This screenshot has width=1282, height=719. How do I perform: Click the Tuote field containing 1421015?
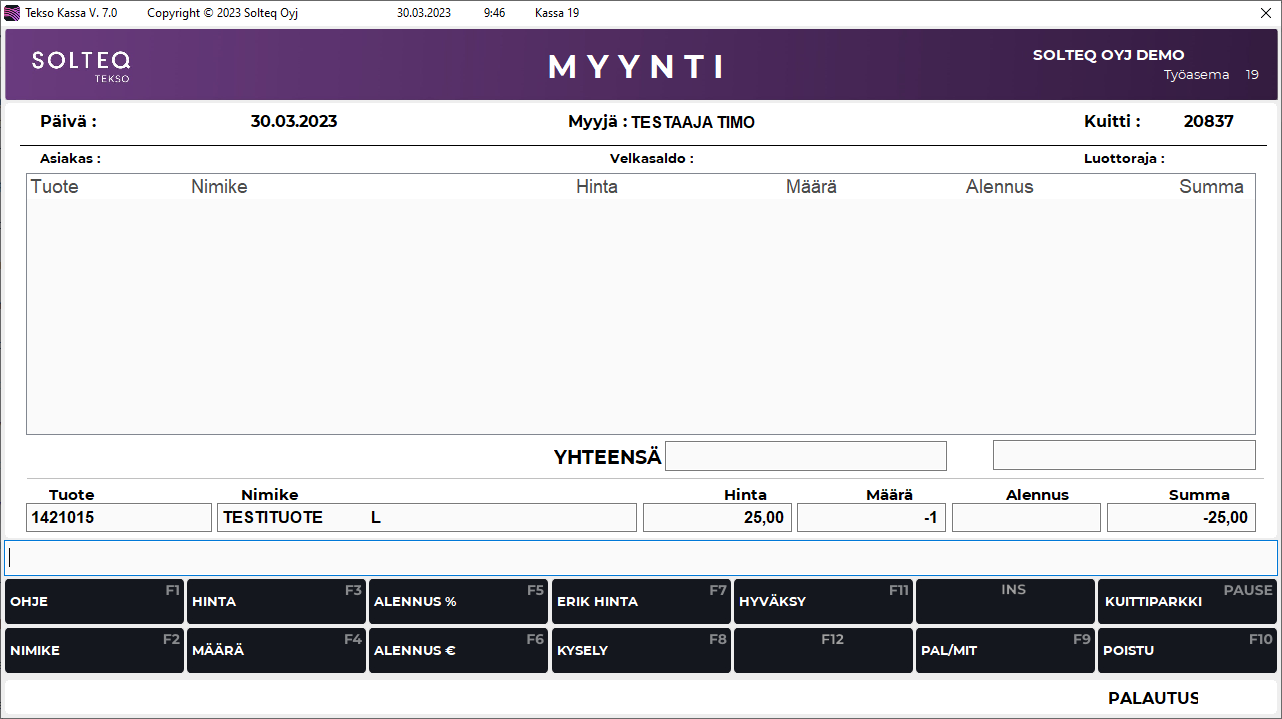119,517
